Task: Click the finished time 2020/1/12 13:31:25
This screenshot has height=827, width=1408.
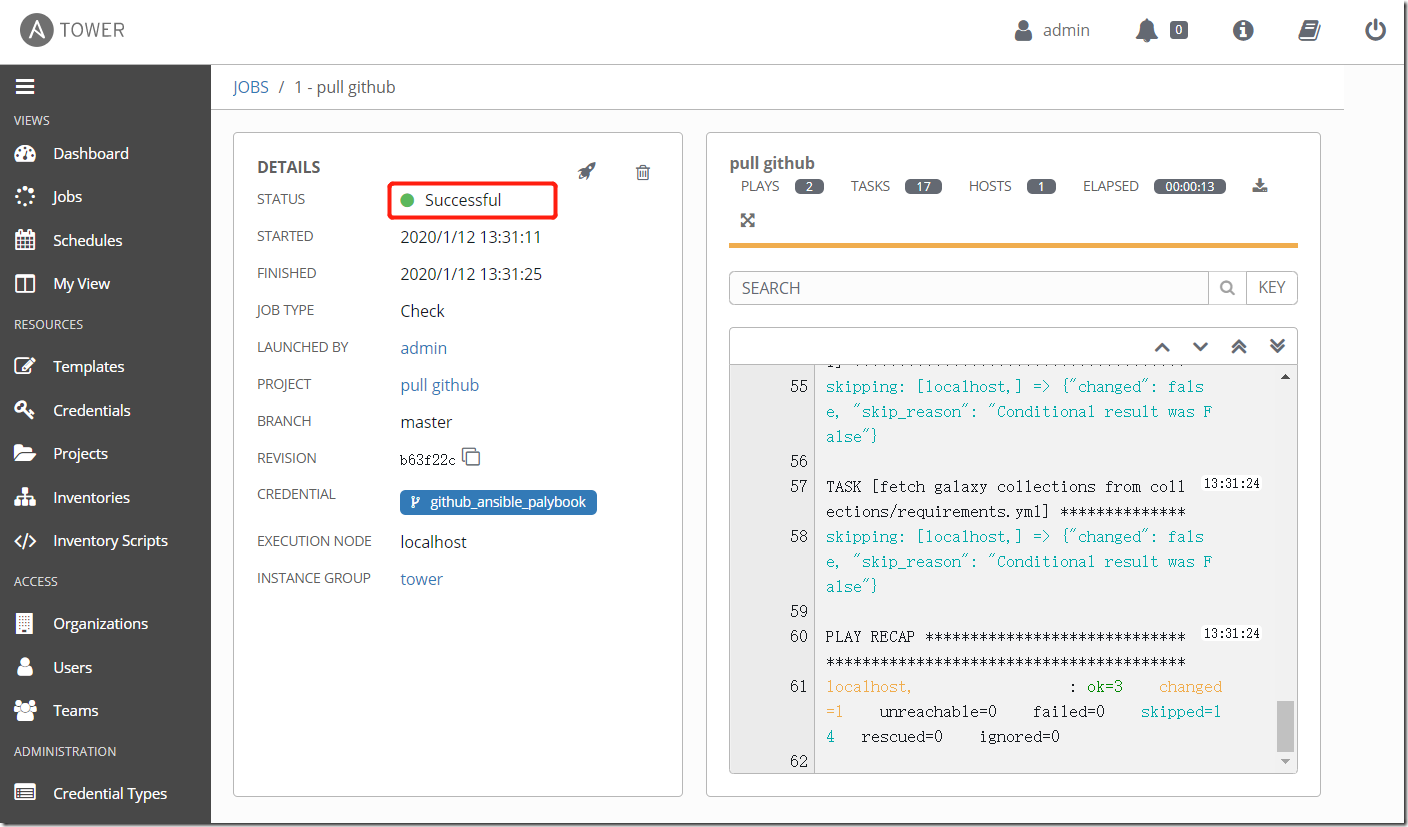Action: pyautogui.click(x=471, y=274)
